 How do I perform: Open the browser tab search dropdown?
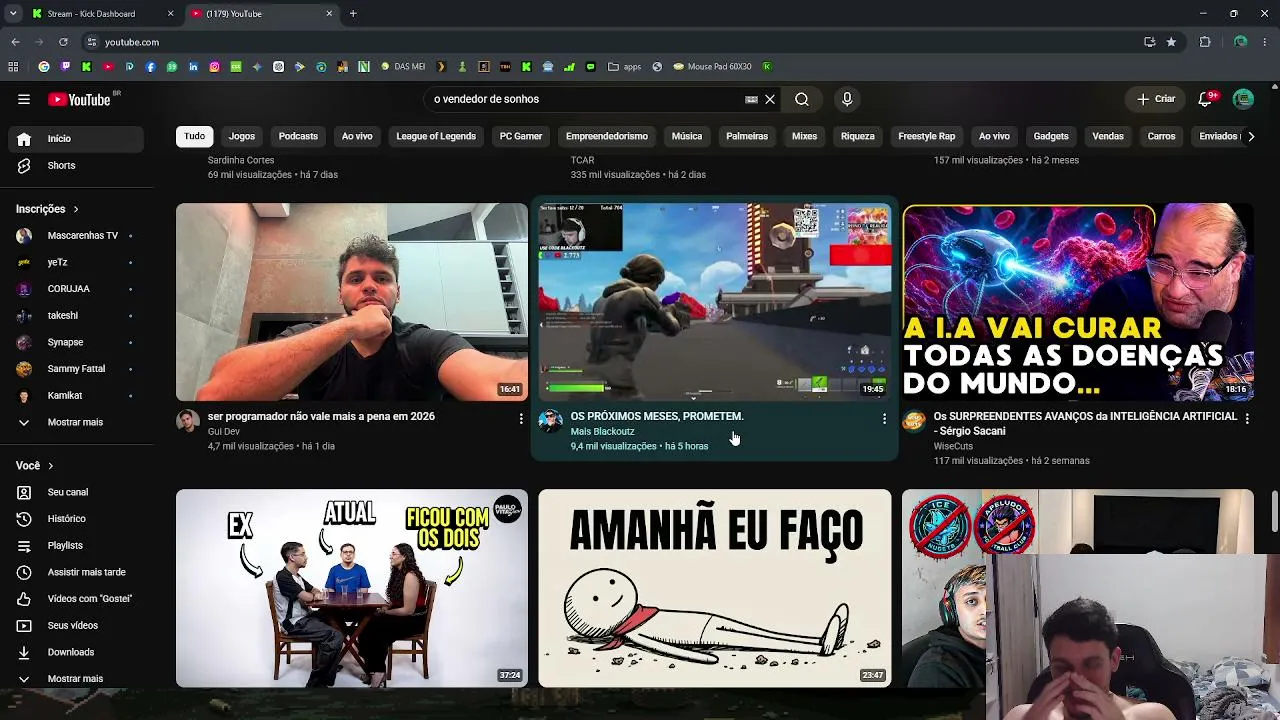(x=13, y=14)
